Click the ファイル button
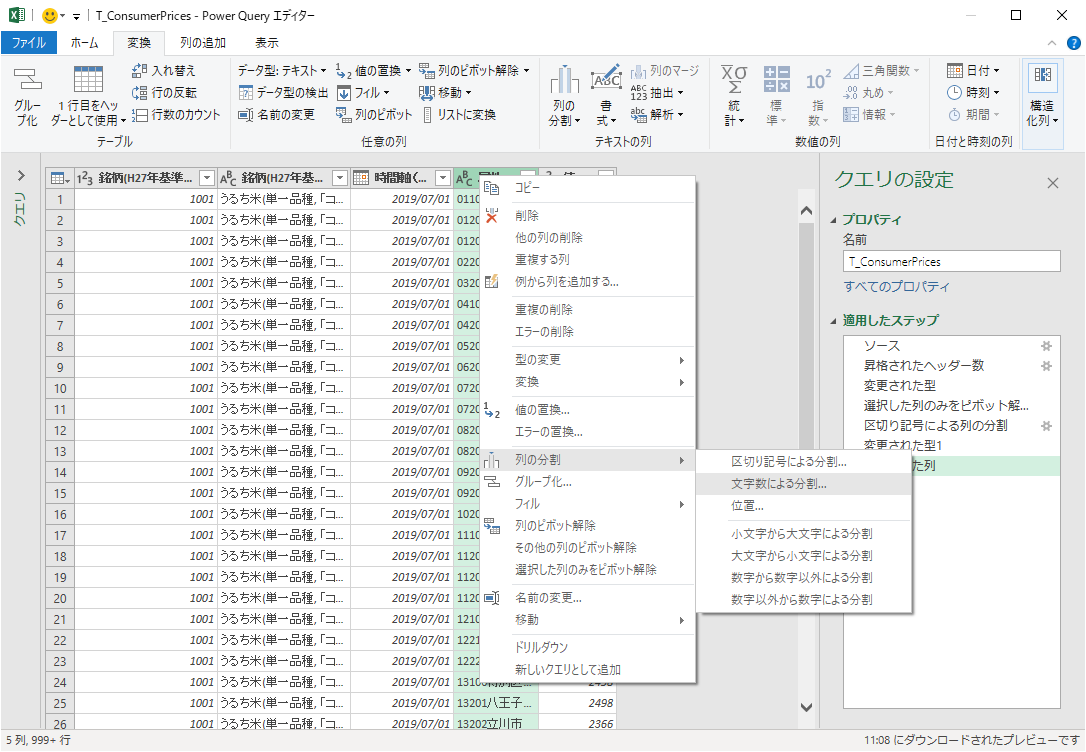1086x752 pixels. tap(28, 43)
